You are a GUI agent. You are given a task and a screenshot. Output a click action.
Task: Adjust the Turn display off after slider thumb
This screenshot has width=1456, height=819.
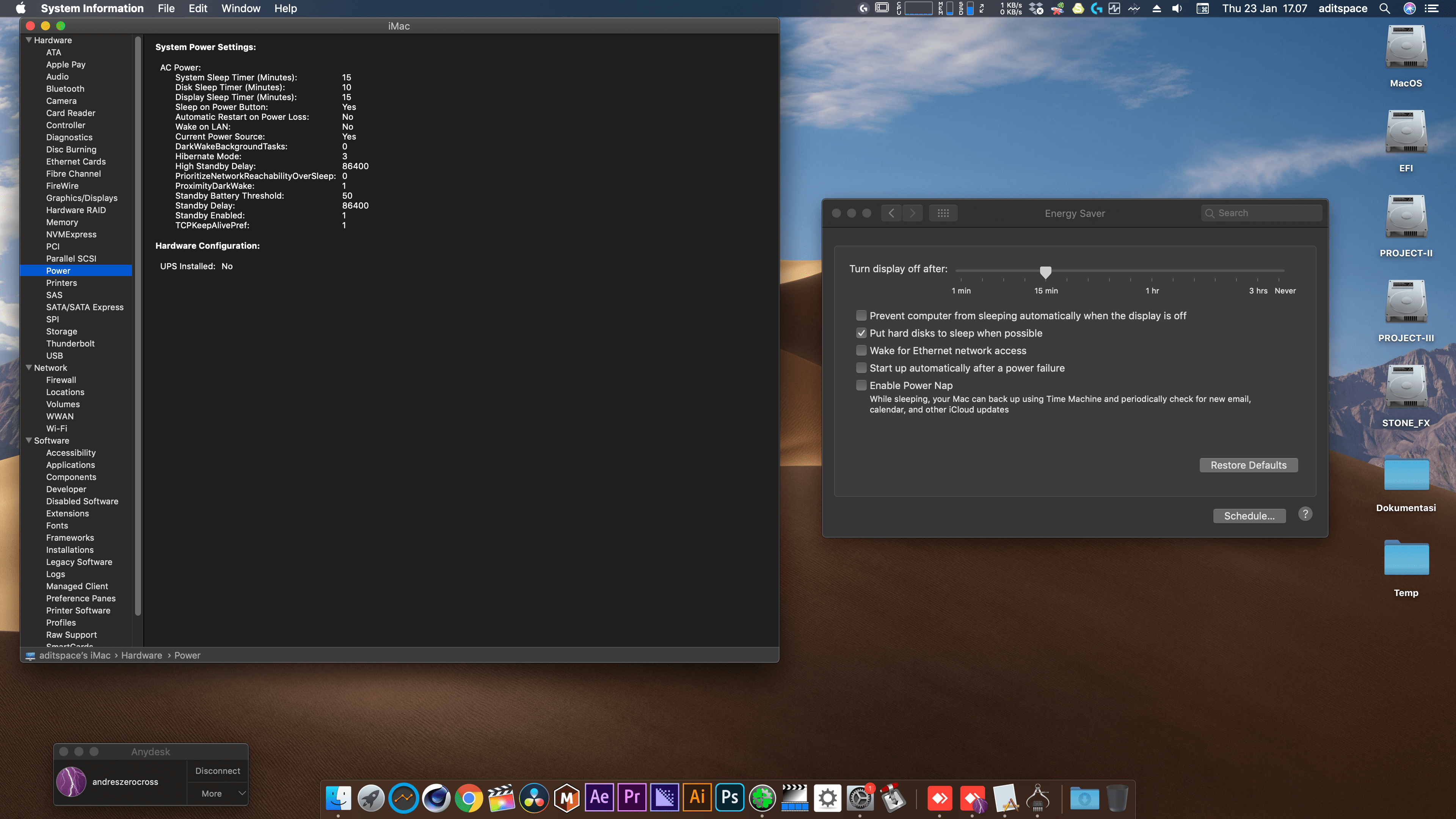(1046, 273)
